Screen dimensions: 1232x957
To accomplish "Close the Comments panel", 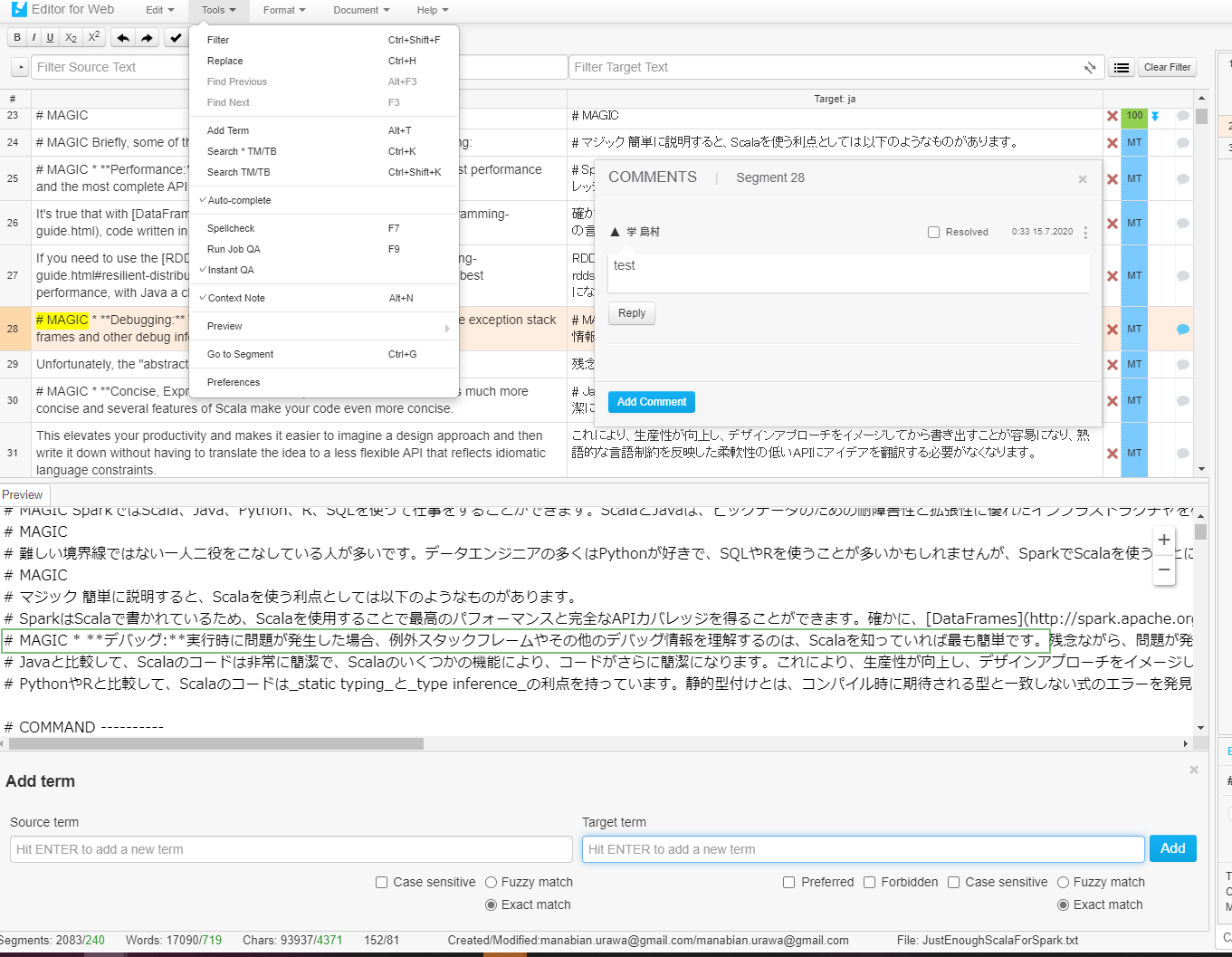I will [1083, 179].
